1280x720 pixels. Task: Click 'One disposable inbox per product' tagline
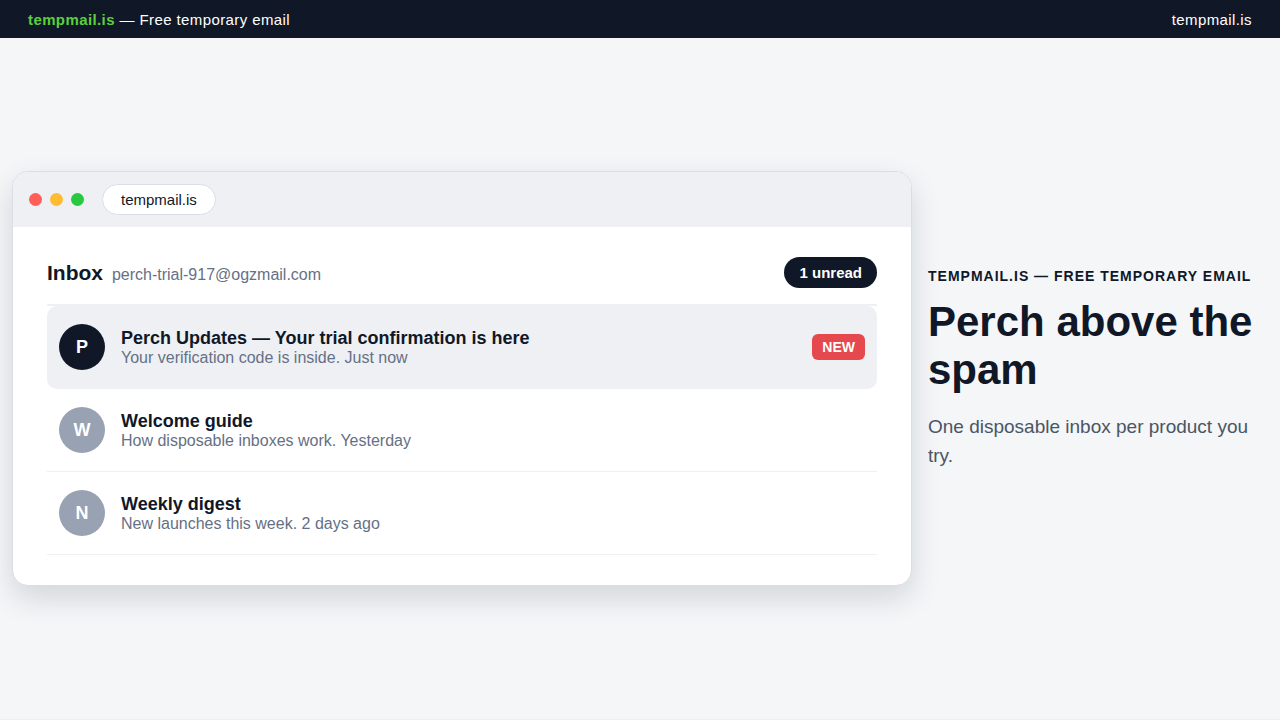pos(1088,441)
